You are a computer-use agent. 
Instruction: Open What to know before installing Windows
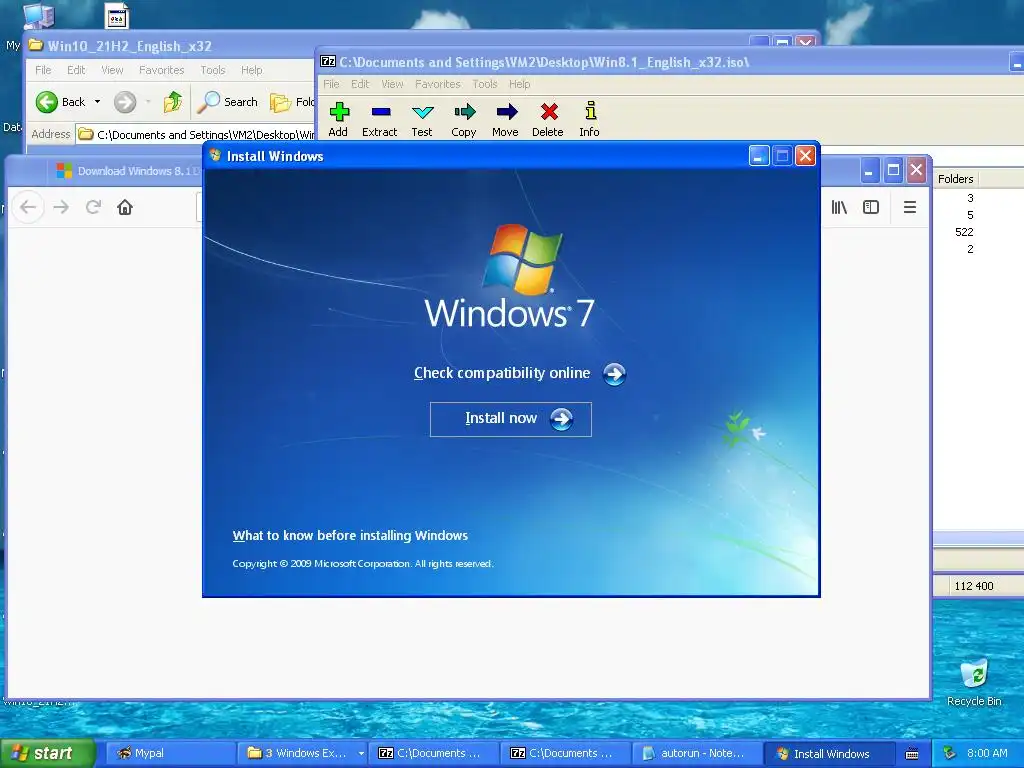(x=350, y=536)
